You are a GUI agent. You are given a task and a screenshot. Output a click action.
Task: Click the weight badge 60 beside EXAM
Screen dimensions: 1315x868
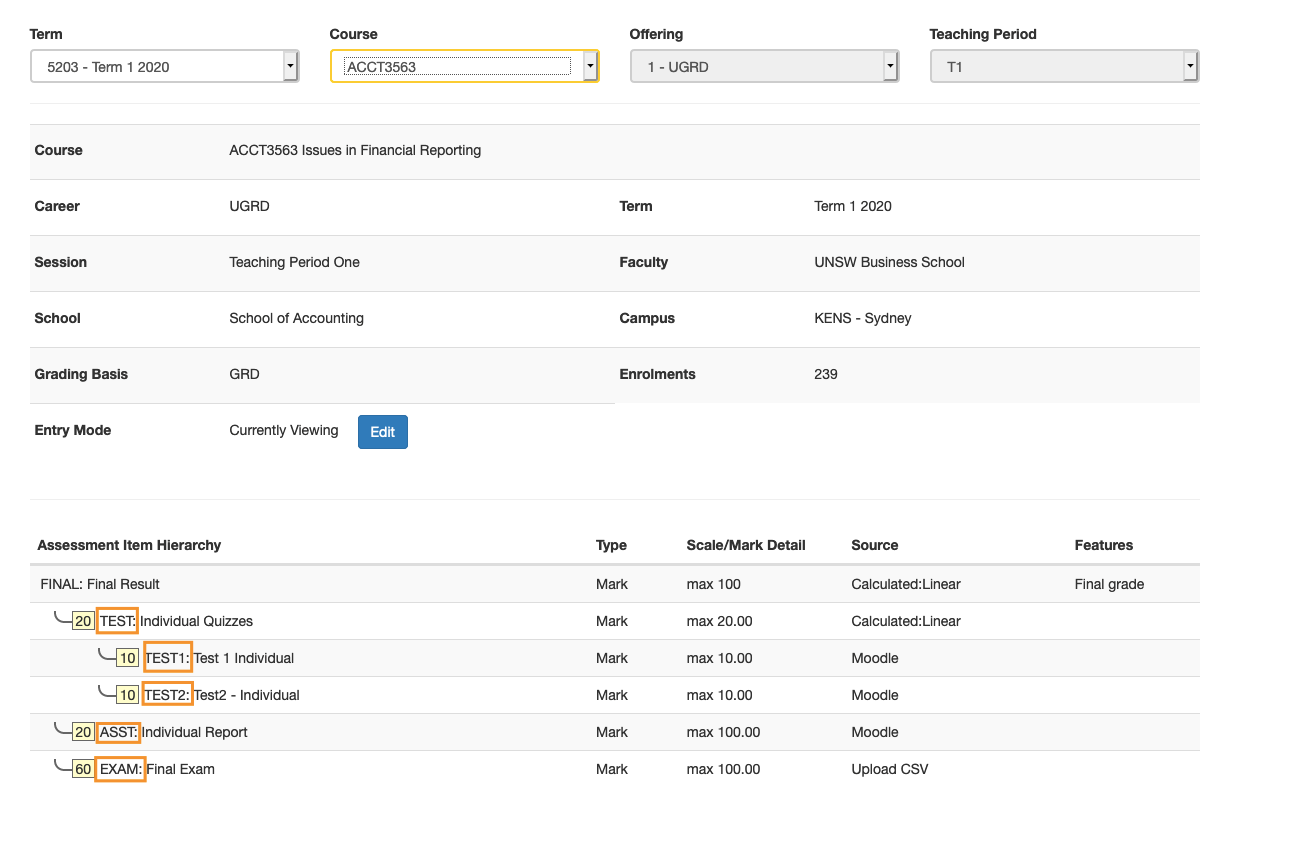pyautogui.click(x=83, y=769)
